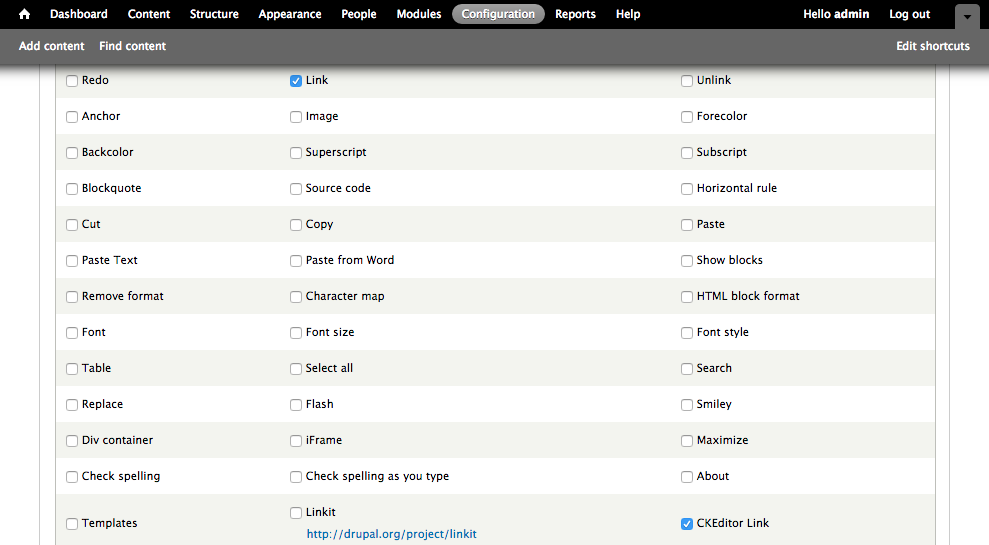Image resolution: width=989 pixels, height=545 pixels.
Task: Enable the Unlink checkbox
Action: [x=687, y=81]
